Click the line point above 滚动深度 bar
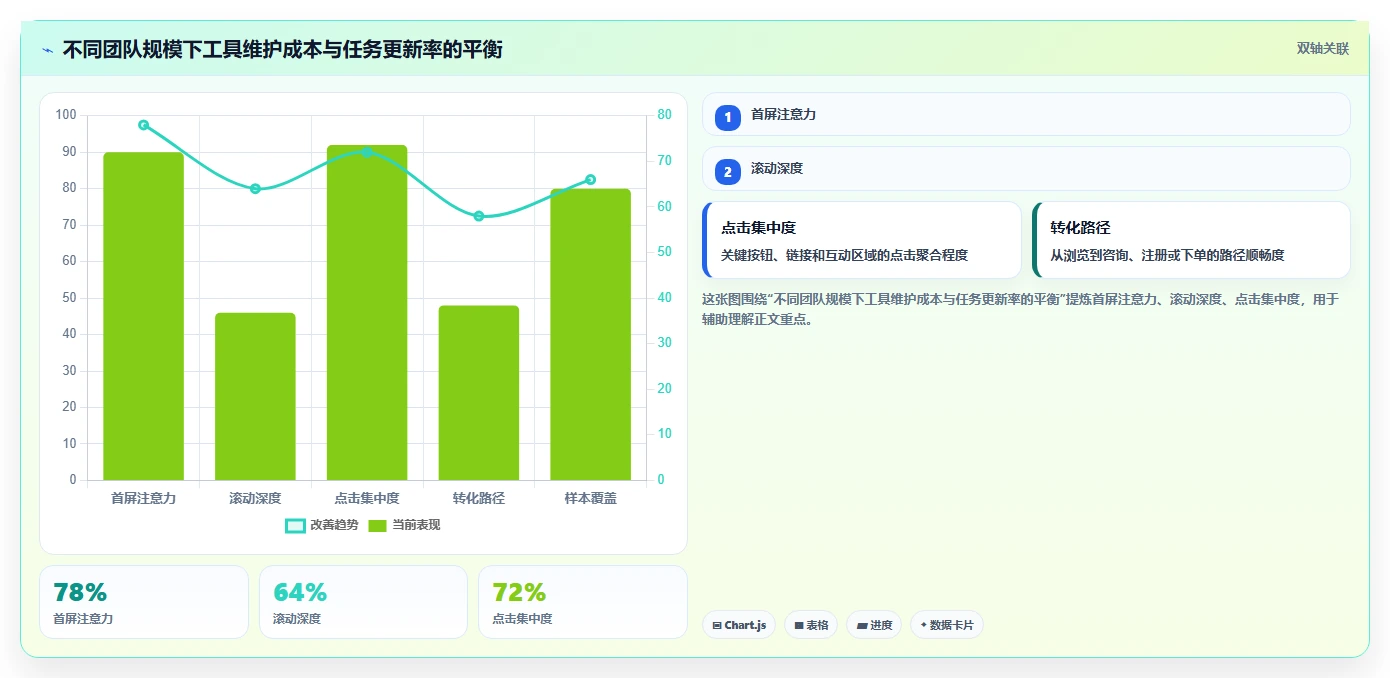1390x678 pixels. [x=255, y=188]
